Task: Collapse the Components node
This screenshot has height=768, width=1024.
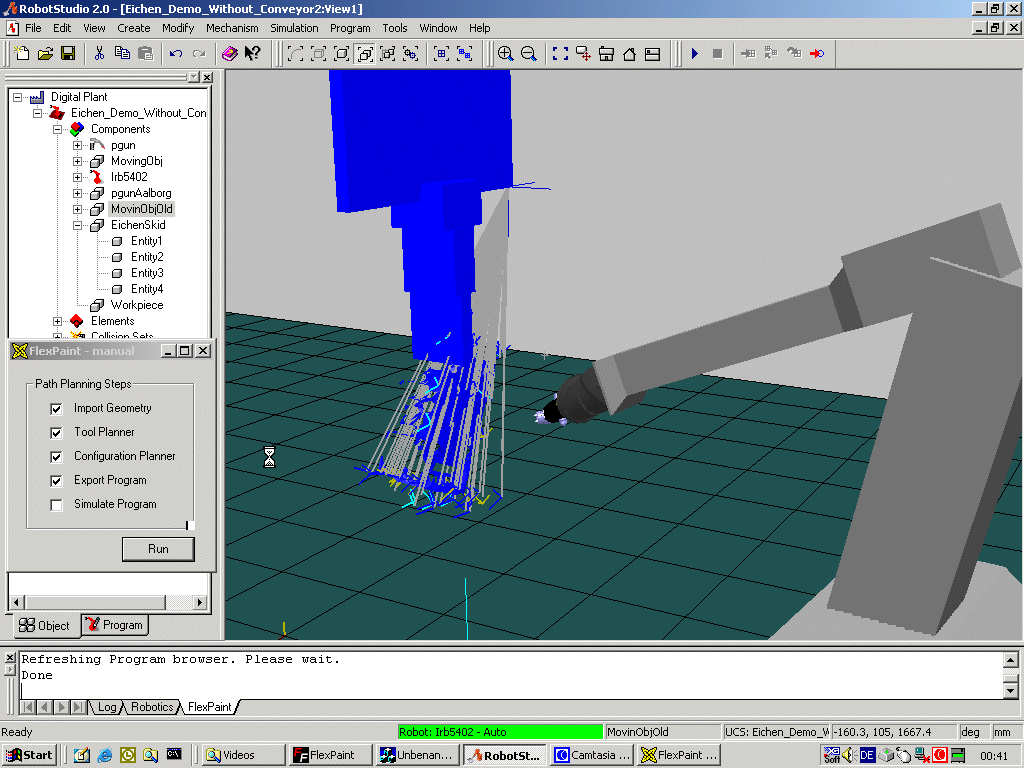Action: pyautogui.click(x=57, y=129)
